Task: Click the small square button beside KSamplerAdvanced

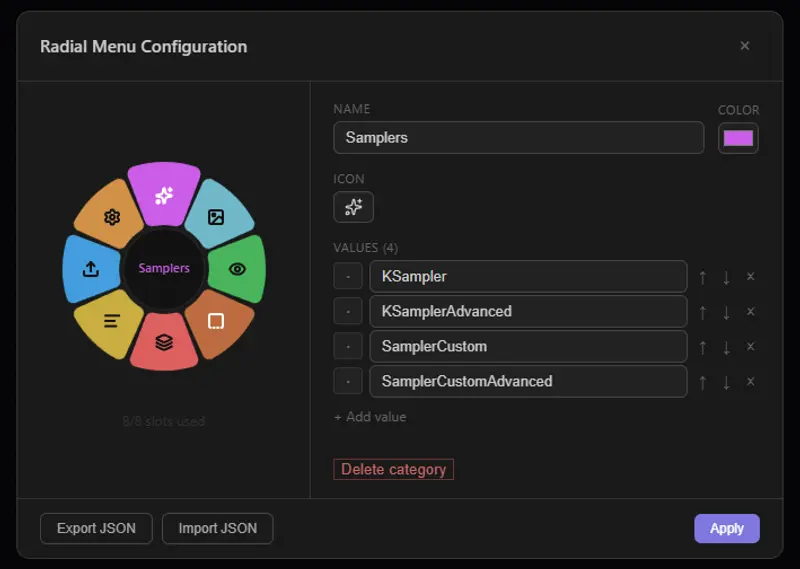Action: [x=348, y=311]
